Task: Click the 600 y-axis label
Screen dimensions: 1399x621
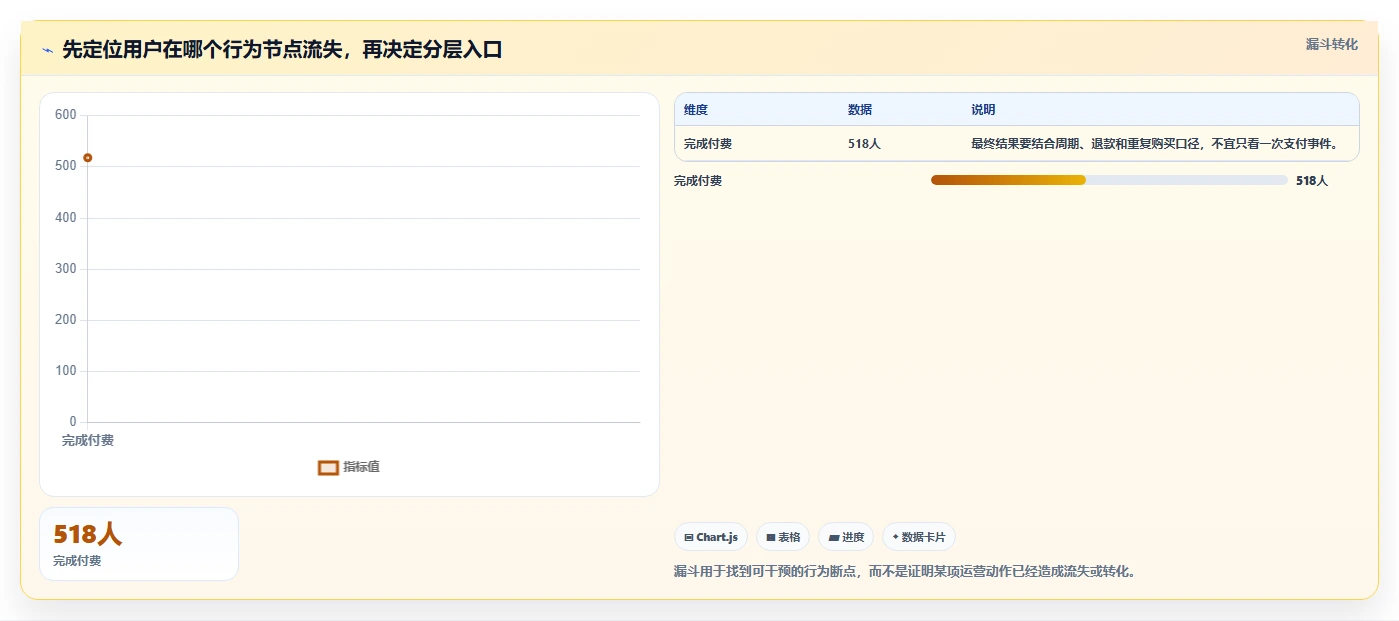Action: [66, 115]
